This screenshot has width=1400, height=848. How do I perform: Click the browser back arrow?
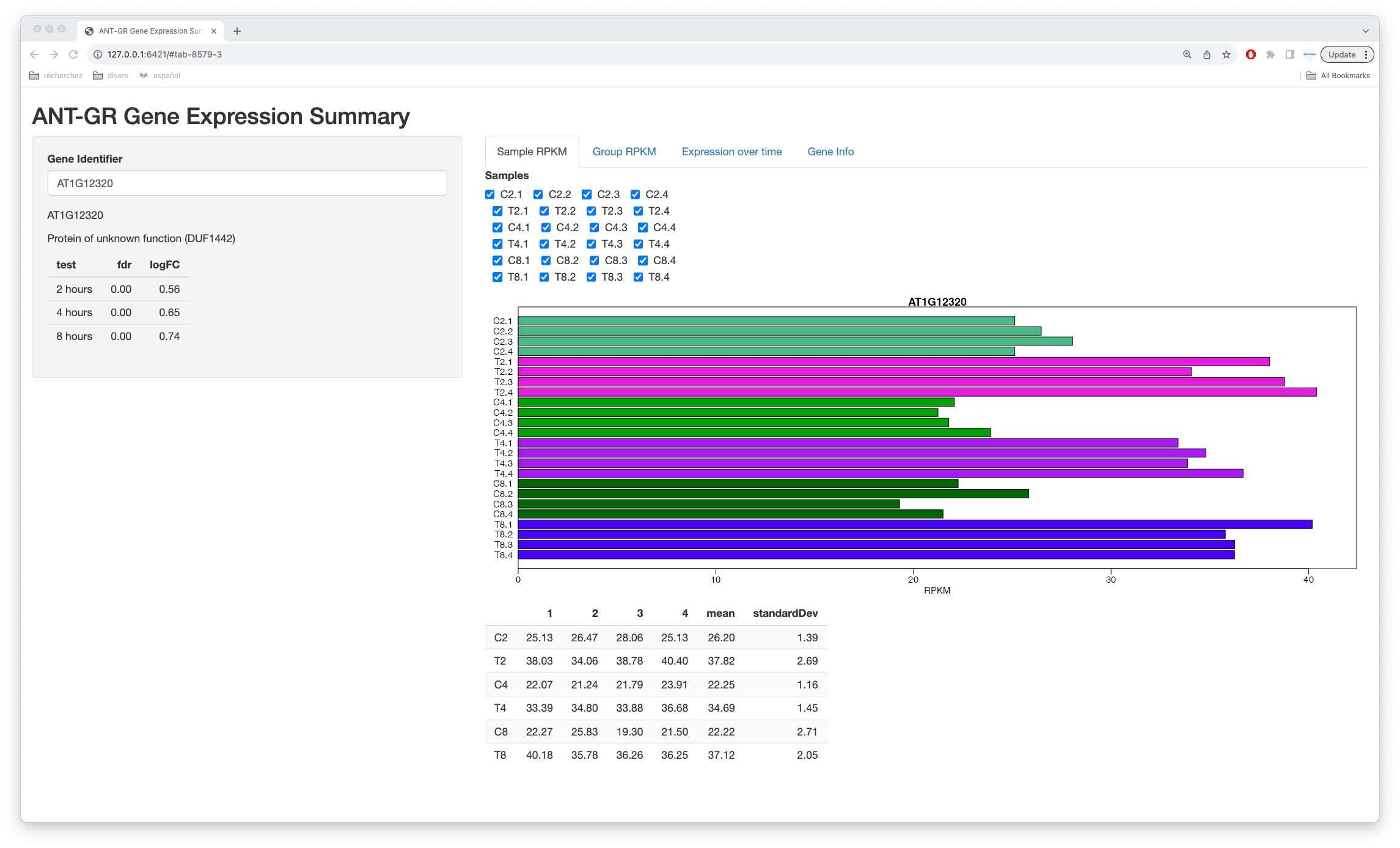coord(34,54)
